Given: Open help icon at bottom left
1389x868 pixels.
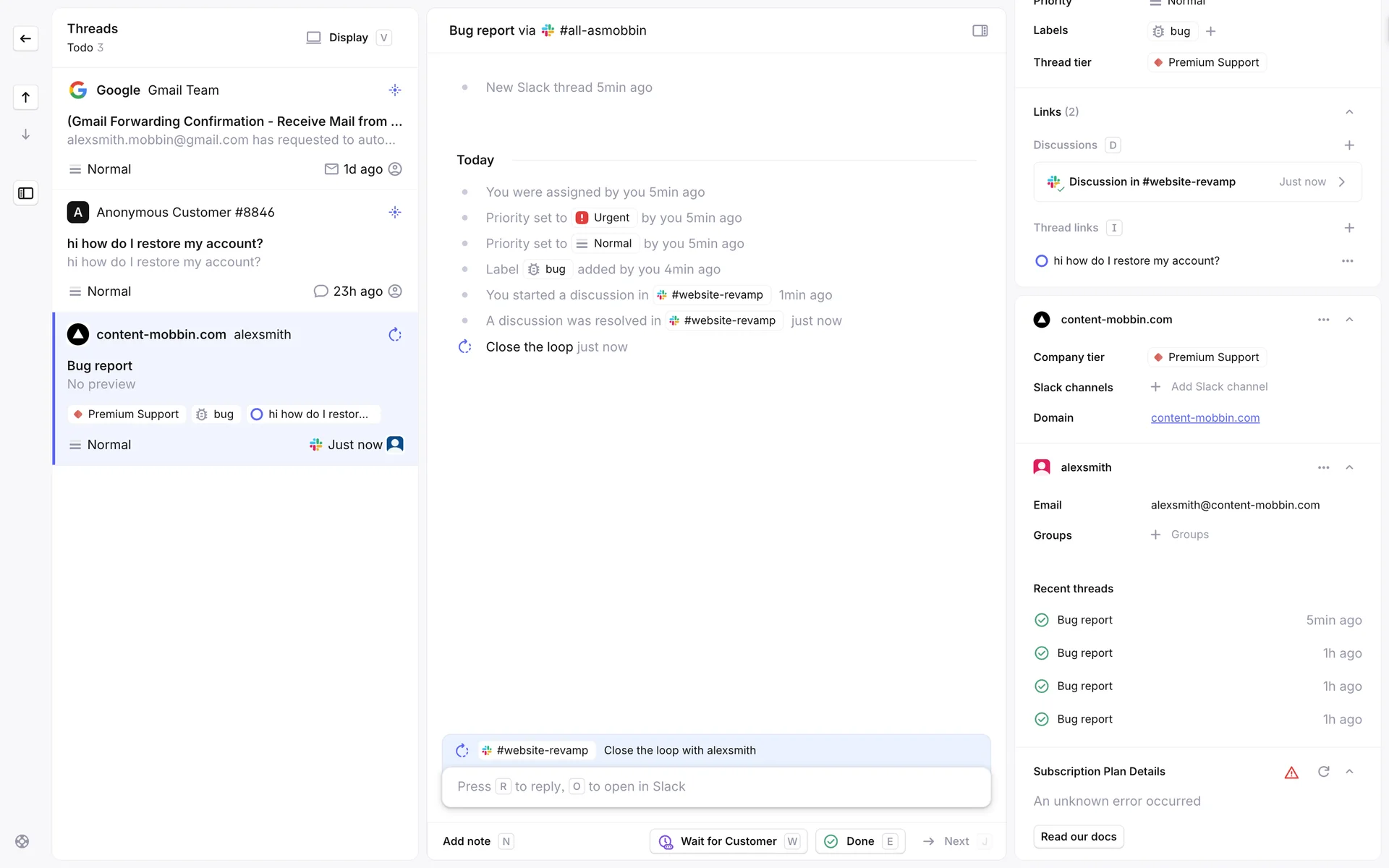Looking at the screenshot, I should point(22,841).
